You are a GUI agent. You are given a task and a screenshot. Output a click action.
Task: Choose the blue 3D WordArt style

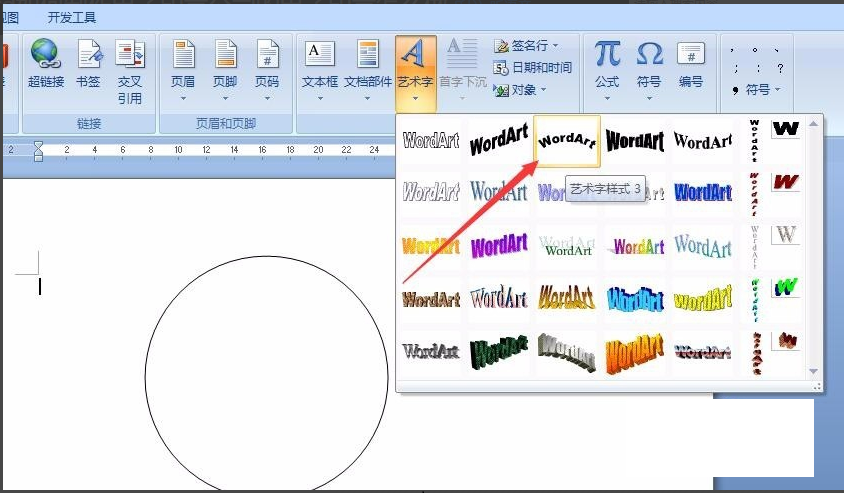[x=635, y=299]
